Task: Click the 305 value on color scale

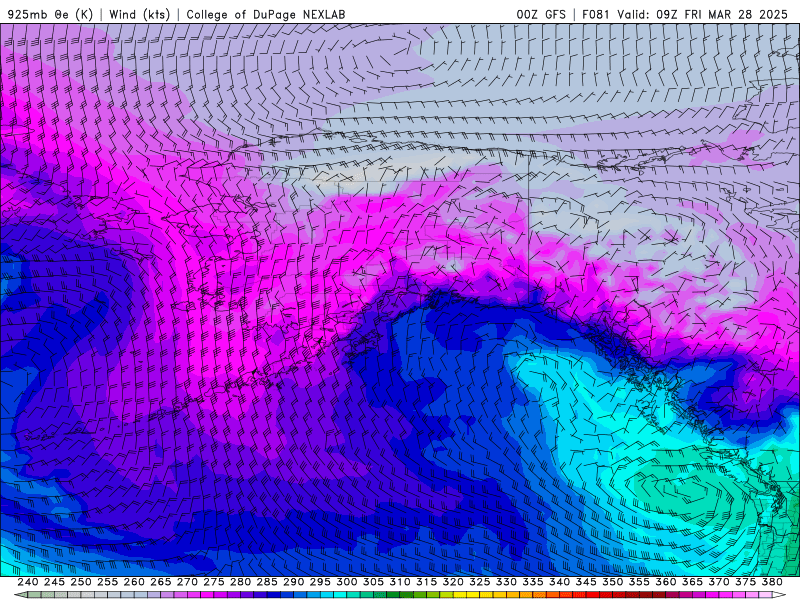Action: click(x=373, y=582)
